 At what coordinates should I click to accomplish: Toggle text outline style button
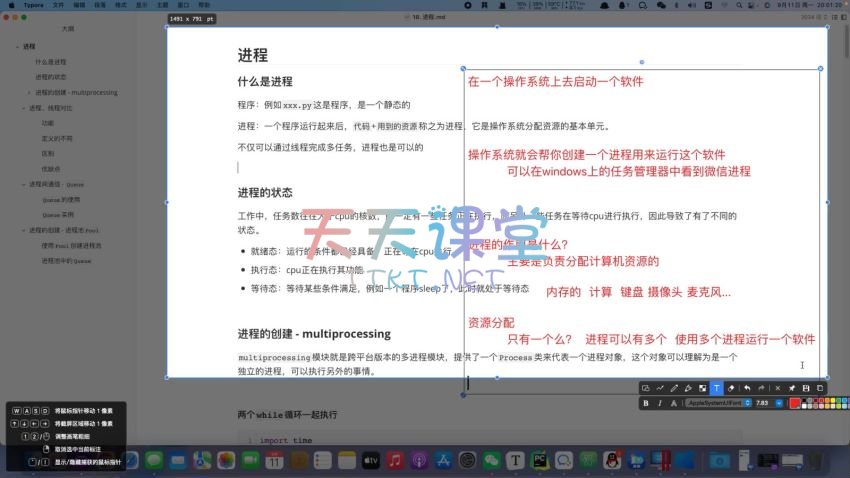pos(673,403)
